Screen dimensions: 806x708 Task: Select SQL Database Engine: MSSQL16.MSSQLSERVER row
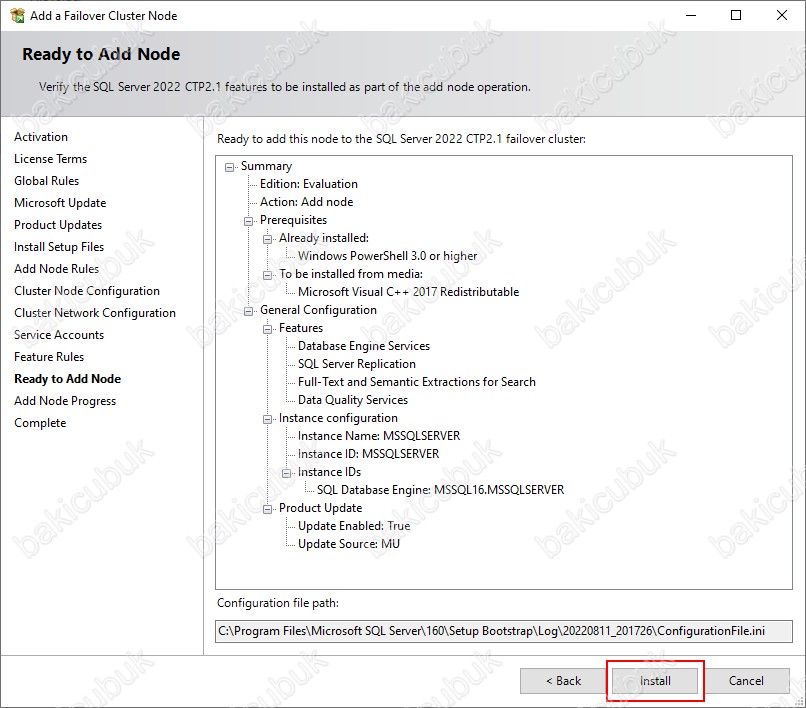tap(441, 490)
